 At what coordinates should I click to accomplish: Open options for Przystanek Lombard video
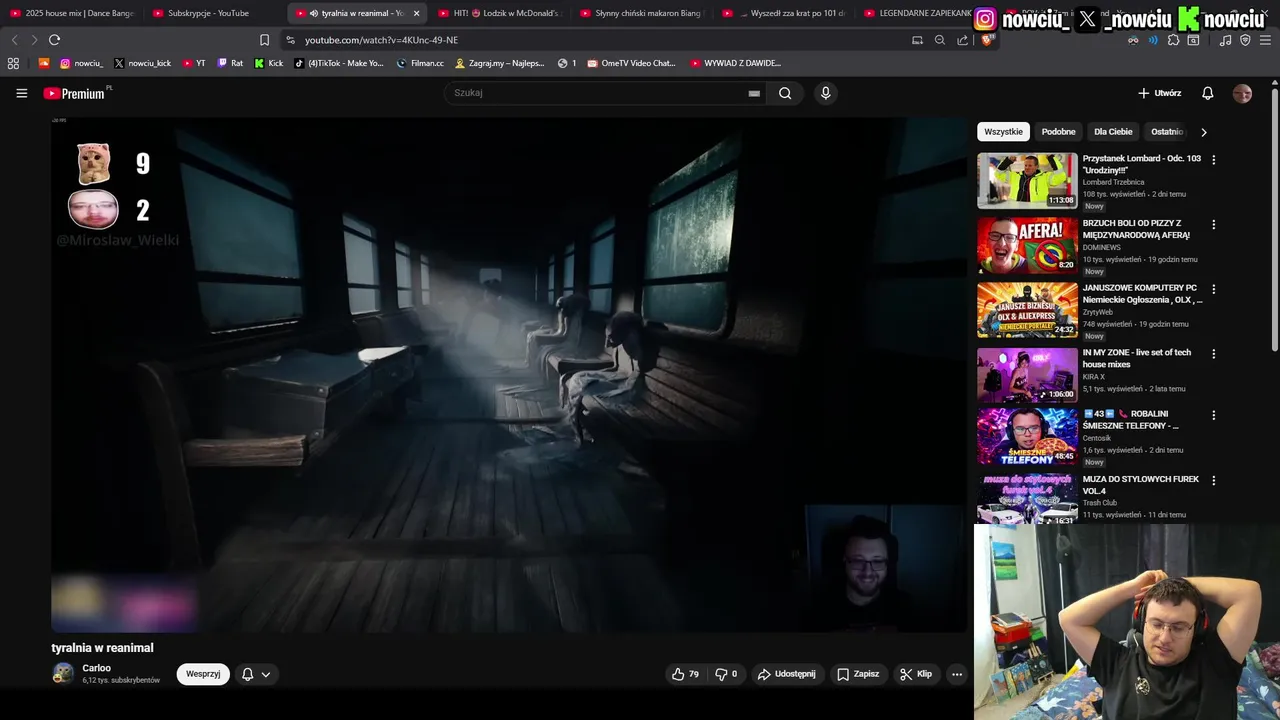pos(1214,160)
